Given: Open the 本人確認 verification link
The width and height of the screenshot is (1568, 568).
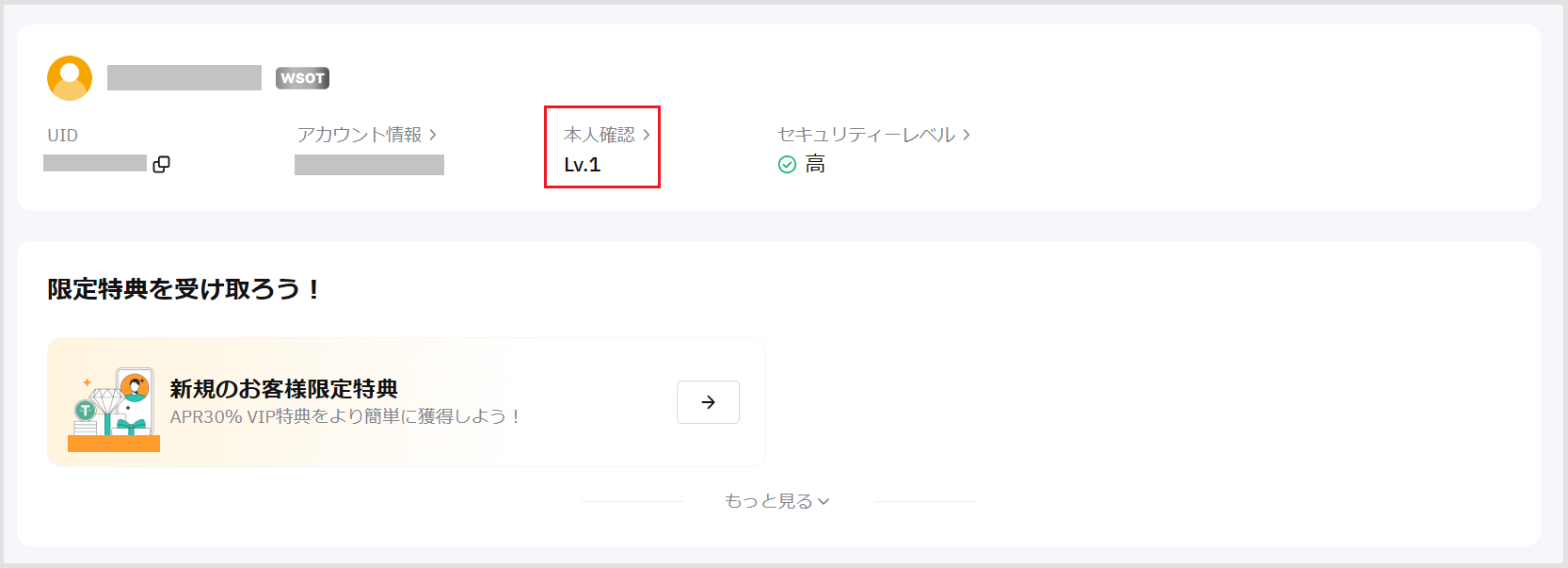Looking at the screenshot, I should pos(600,135).
